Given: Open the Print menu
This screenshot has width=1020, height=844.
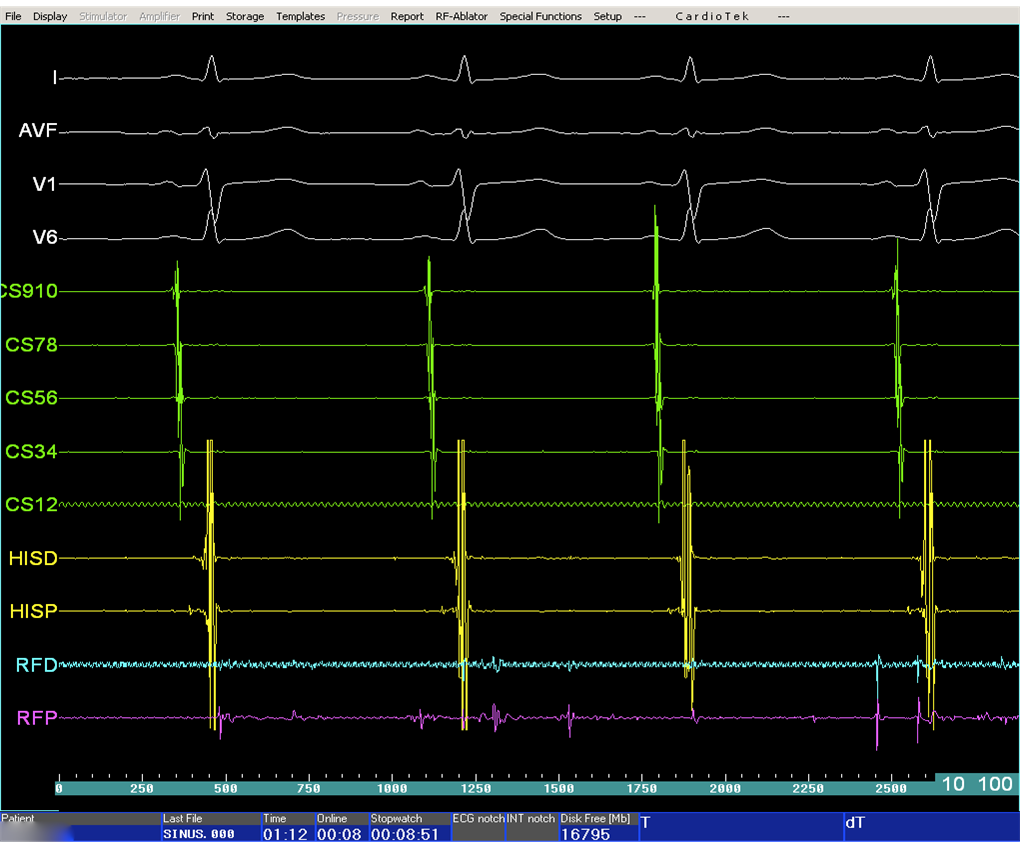Looking at the screenshot, I should click(x=202, y=16).
